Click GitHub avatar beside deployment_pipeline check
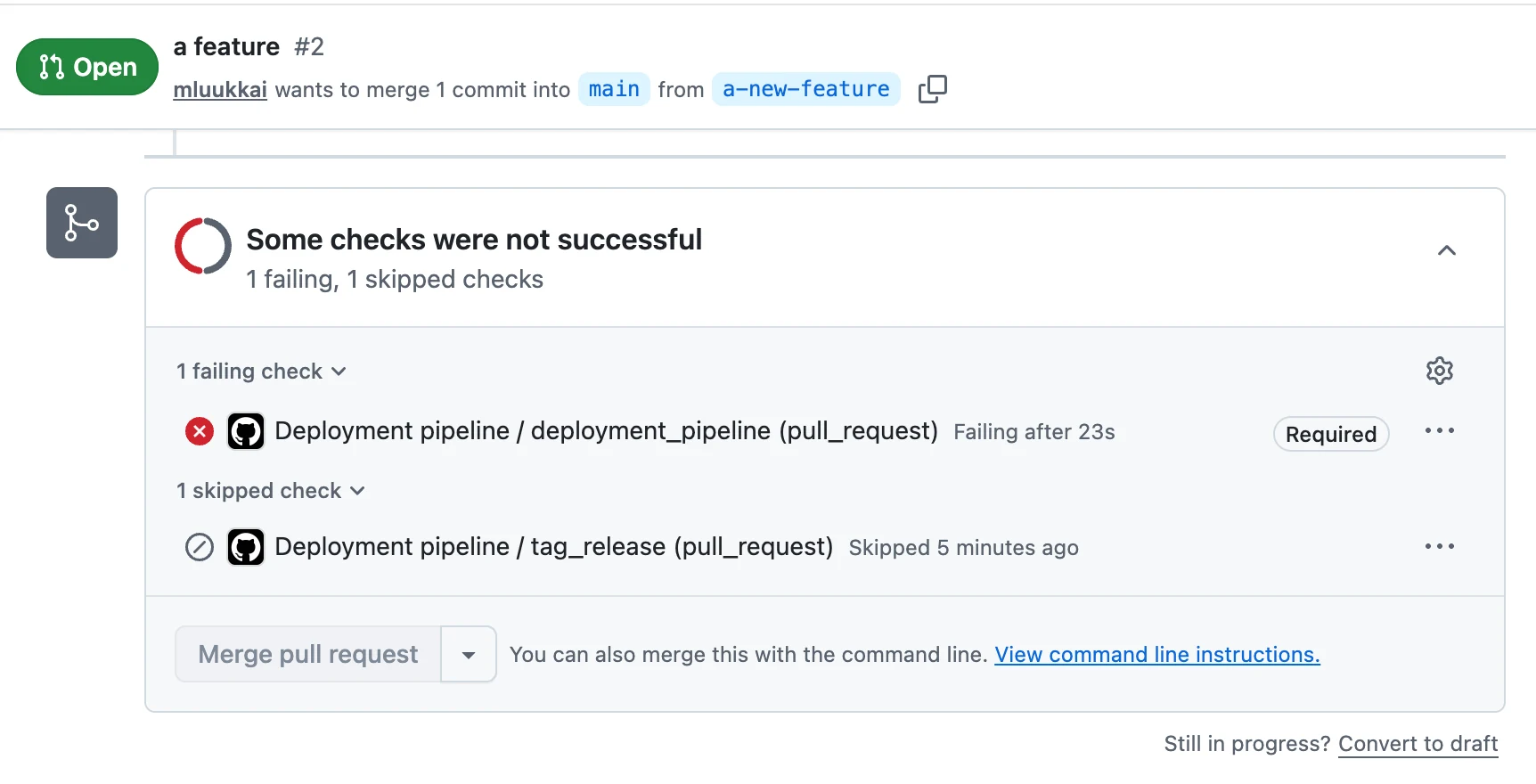Image resolution: width=1536 pixels, height=784 pixels. [246, 432]
